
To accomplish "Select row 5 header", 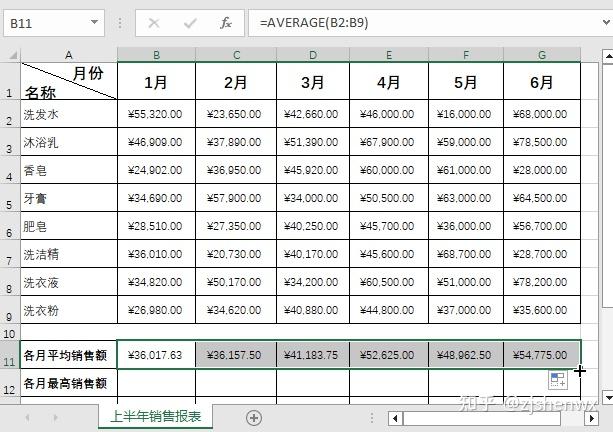I will tap(10, 198).
